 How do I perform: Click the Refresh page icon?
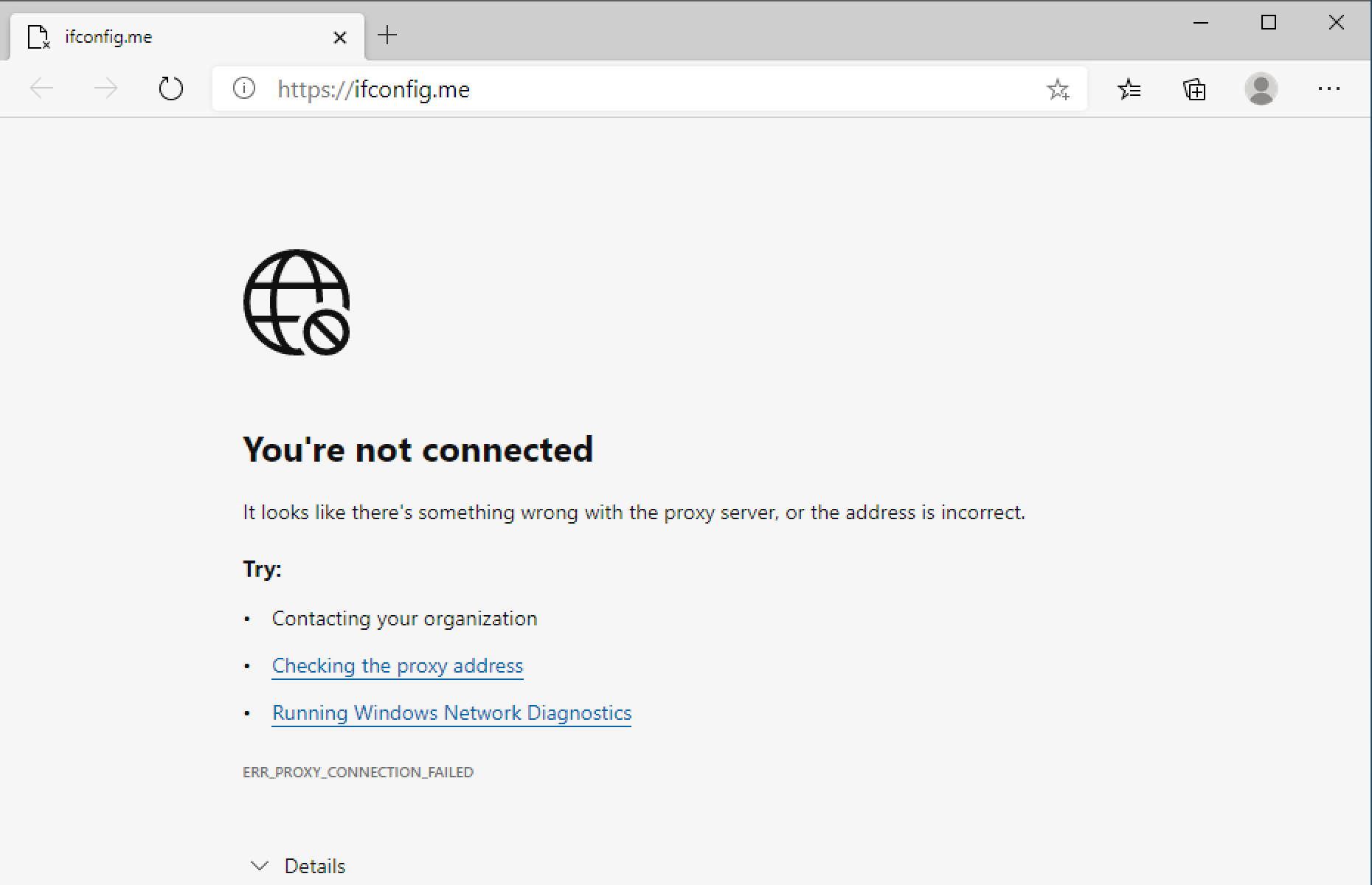tap(170, 88)
